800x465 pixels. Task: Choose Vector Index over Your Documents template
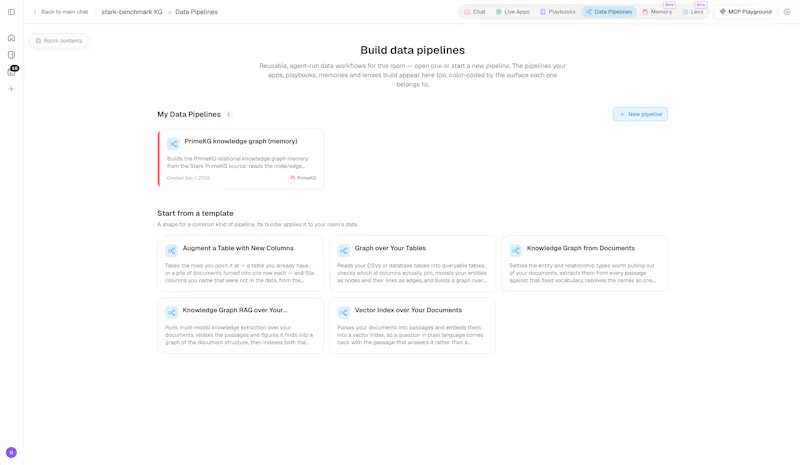click(x=412, y=326)
